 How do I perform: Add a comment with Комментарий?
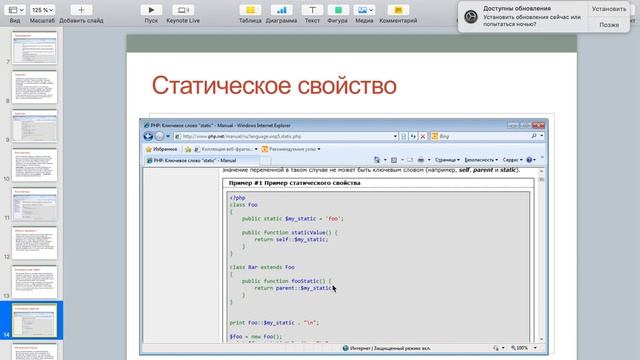point(398,10)
